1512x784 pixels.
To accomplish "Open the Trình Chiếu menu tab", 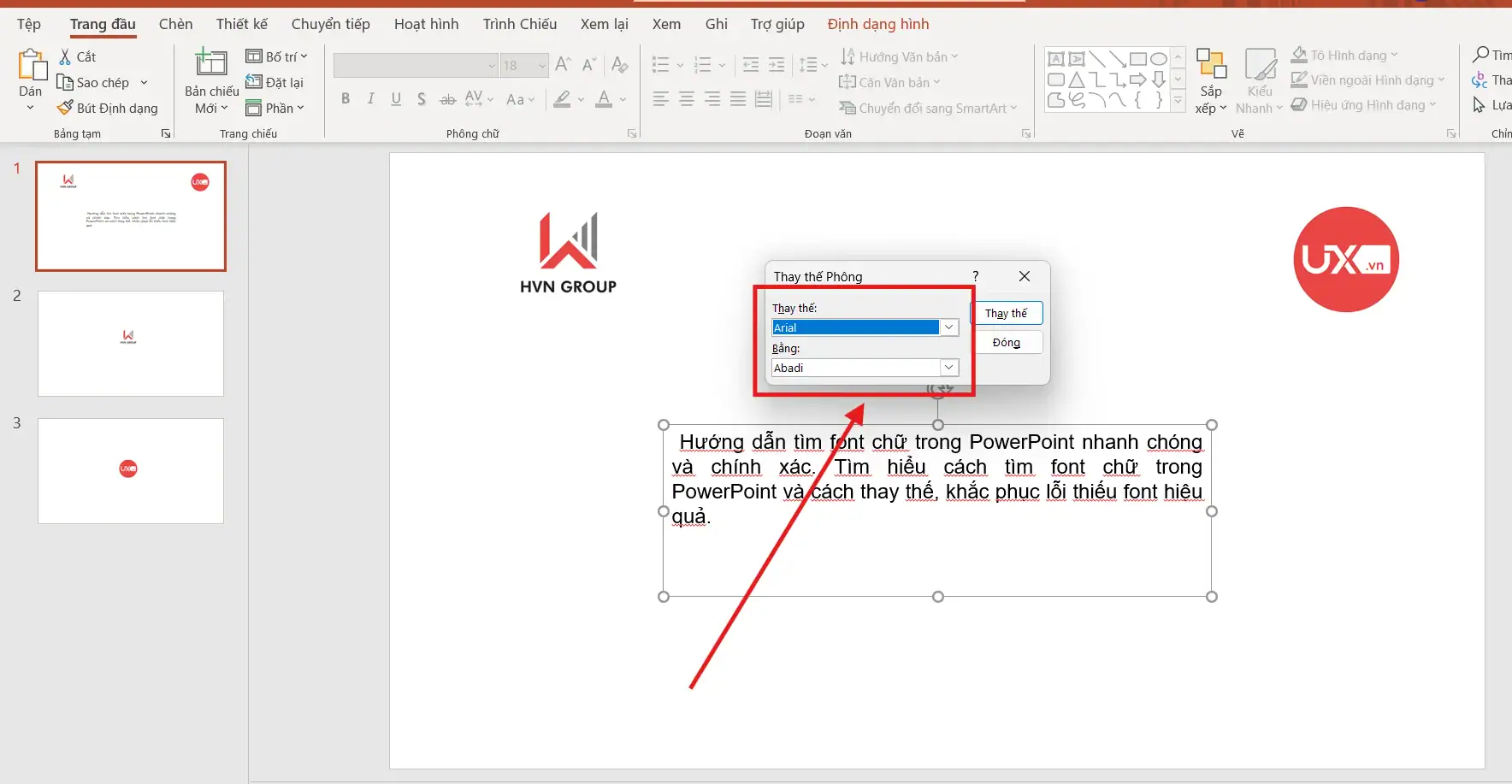I will [520, 24].
